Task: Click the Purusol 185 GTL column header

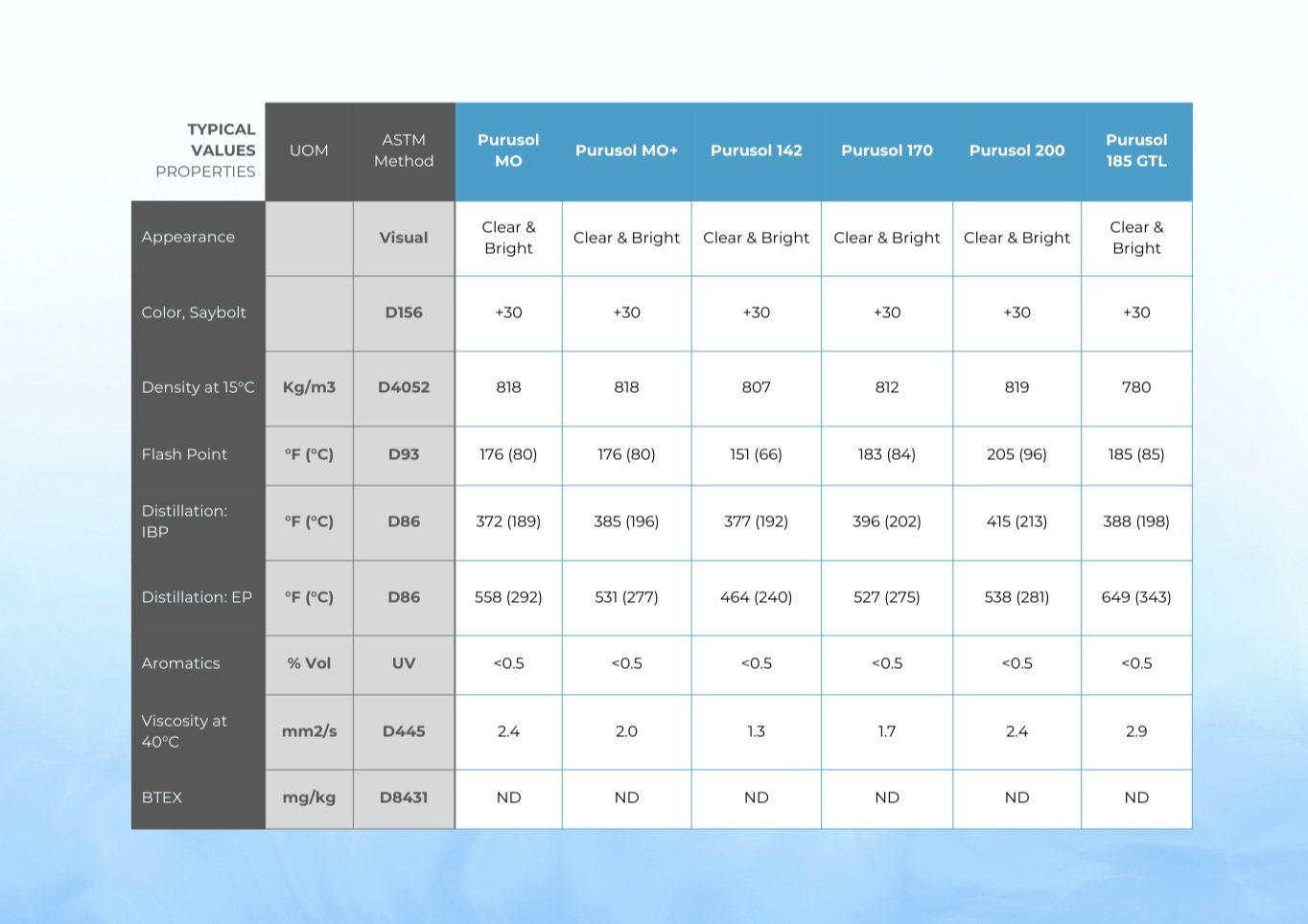Action: 1136,150
